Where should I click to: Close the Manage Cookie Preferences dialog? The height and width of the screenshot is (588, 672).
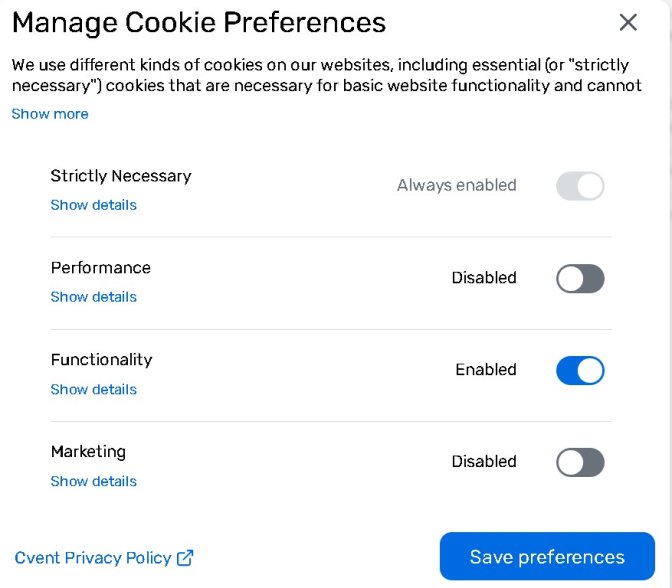click(628, 22)
